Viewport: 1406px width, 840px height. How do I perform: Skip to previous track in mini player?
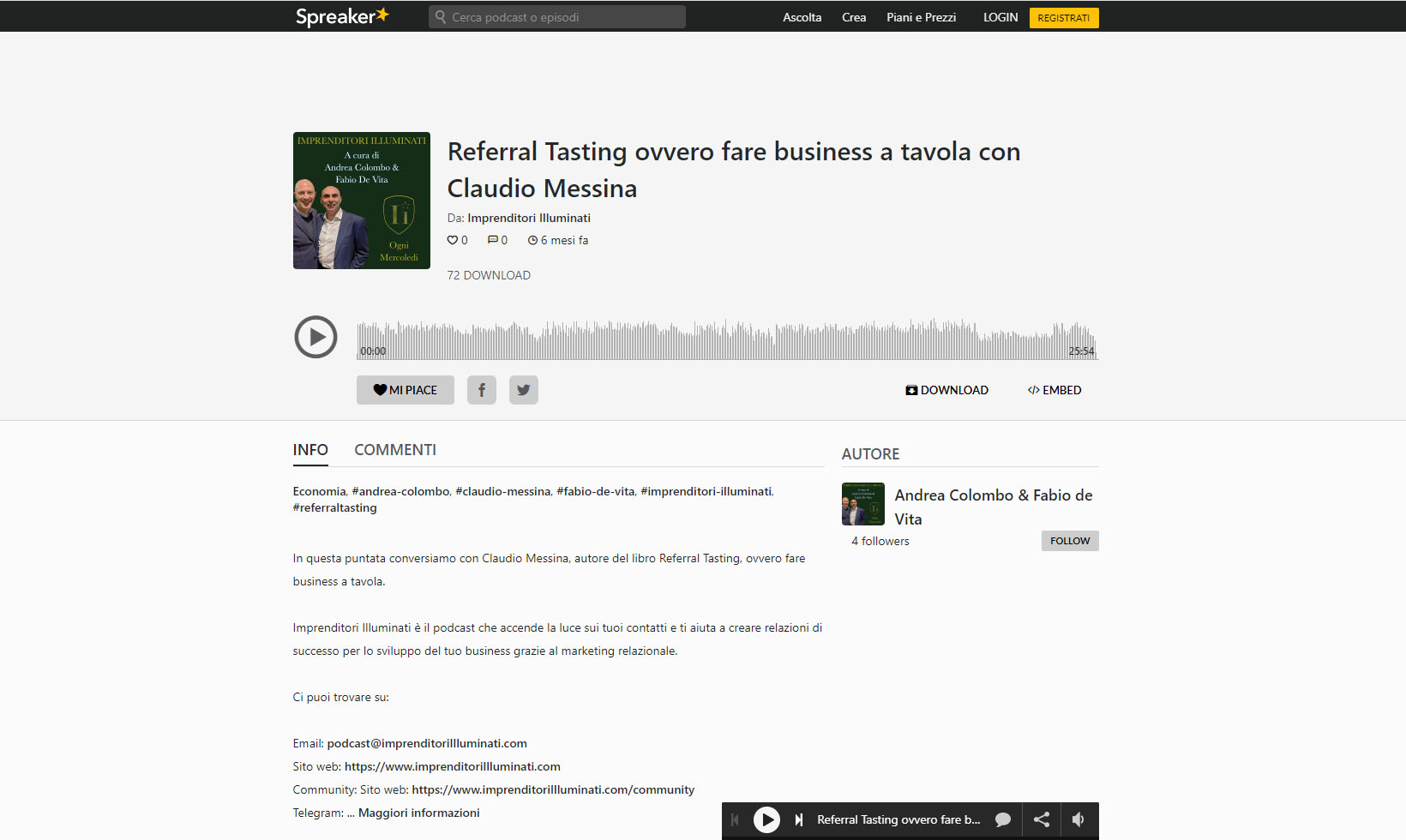pyautogui.click(x=735, y=819)
